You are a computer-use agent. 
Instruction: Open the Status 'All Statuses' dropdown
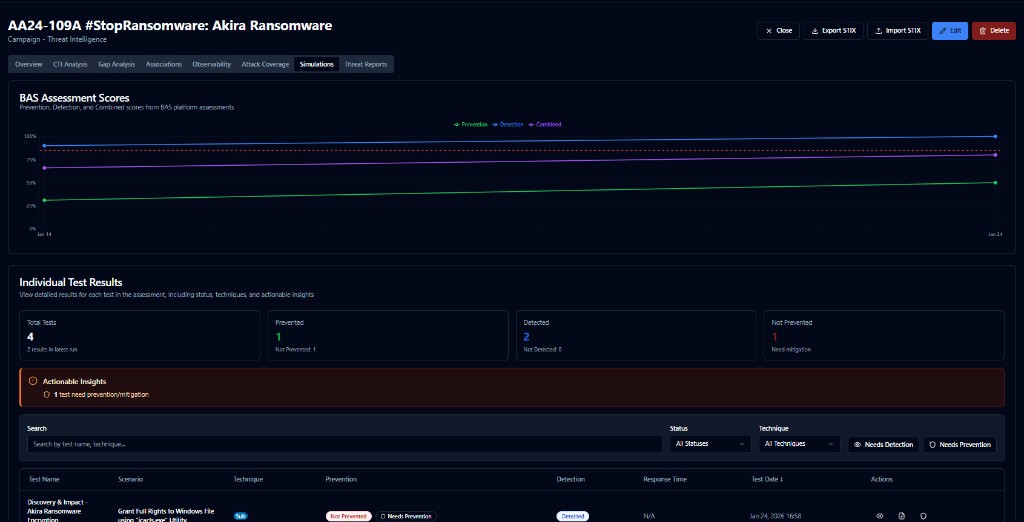coord(710,444)
